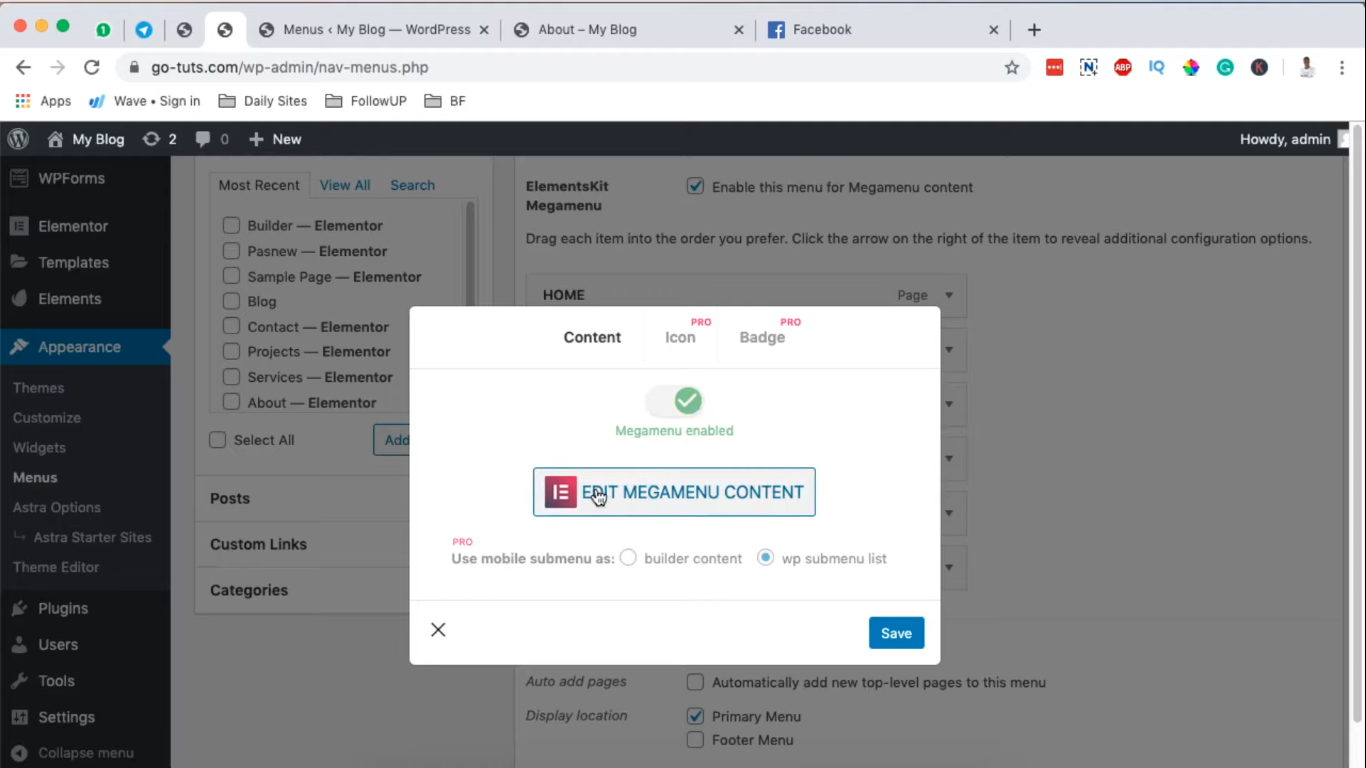The image size is (1366, 768).
Task: Expand the HOME menu item arrow
Action: coord(949,295)
